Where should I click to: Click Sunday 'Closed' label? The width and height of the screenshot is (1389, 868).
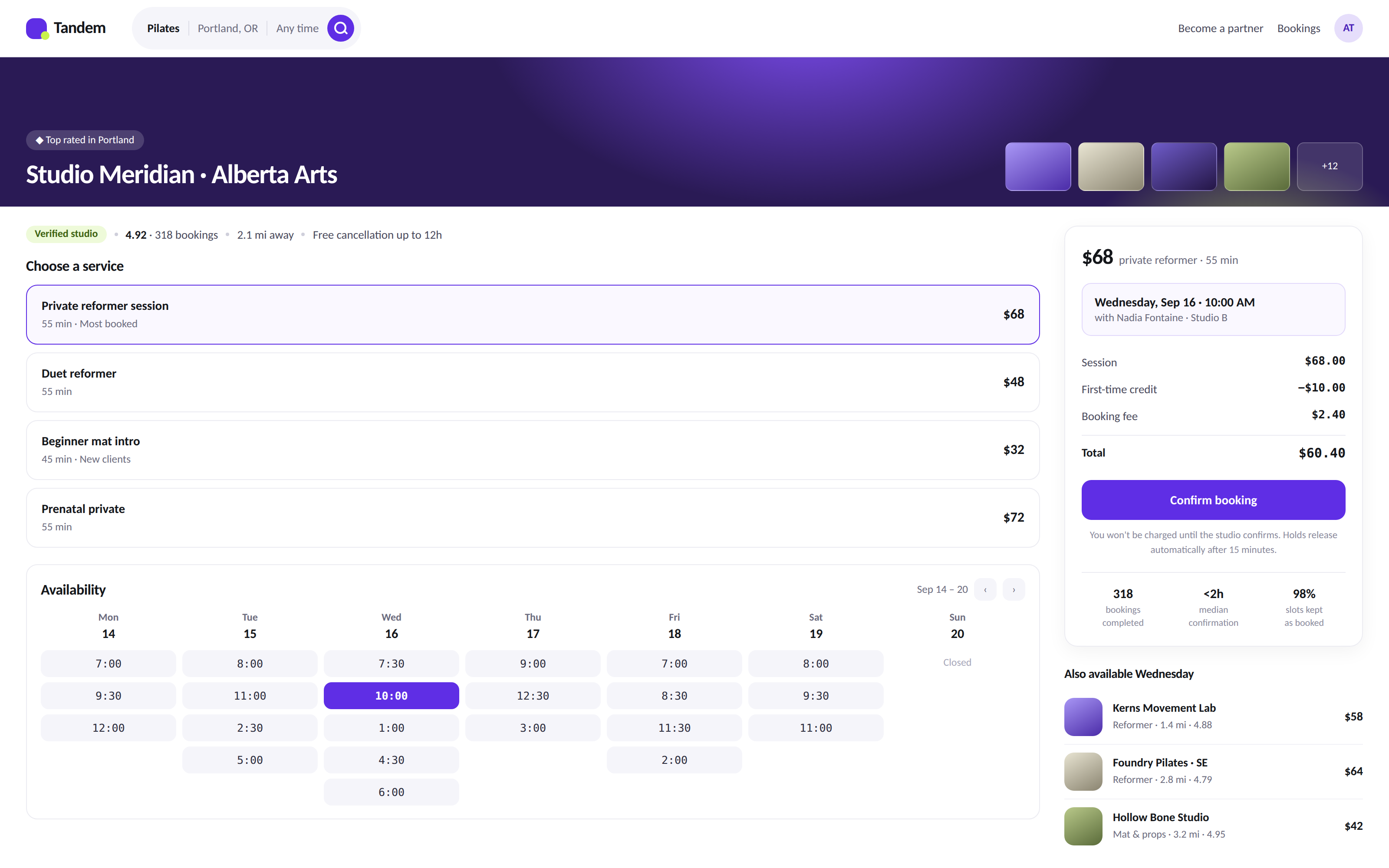coord(957,662)
